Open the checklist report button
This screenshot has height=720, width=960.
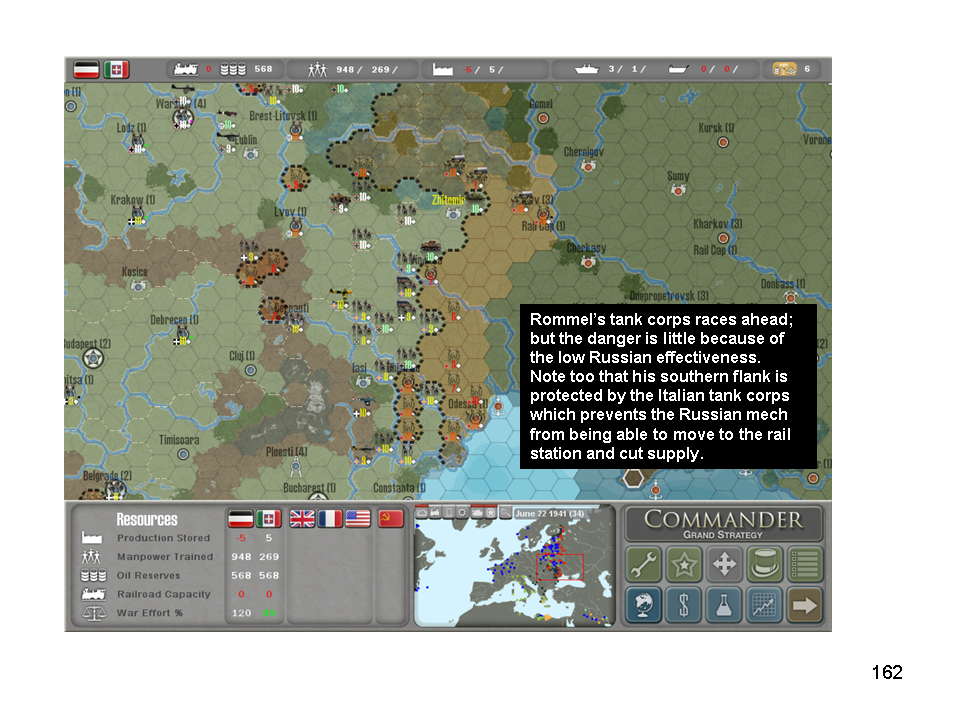click(805, 565)
